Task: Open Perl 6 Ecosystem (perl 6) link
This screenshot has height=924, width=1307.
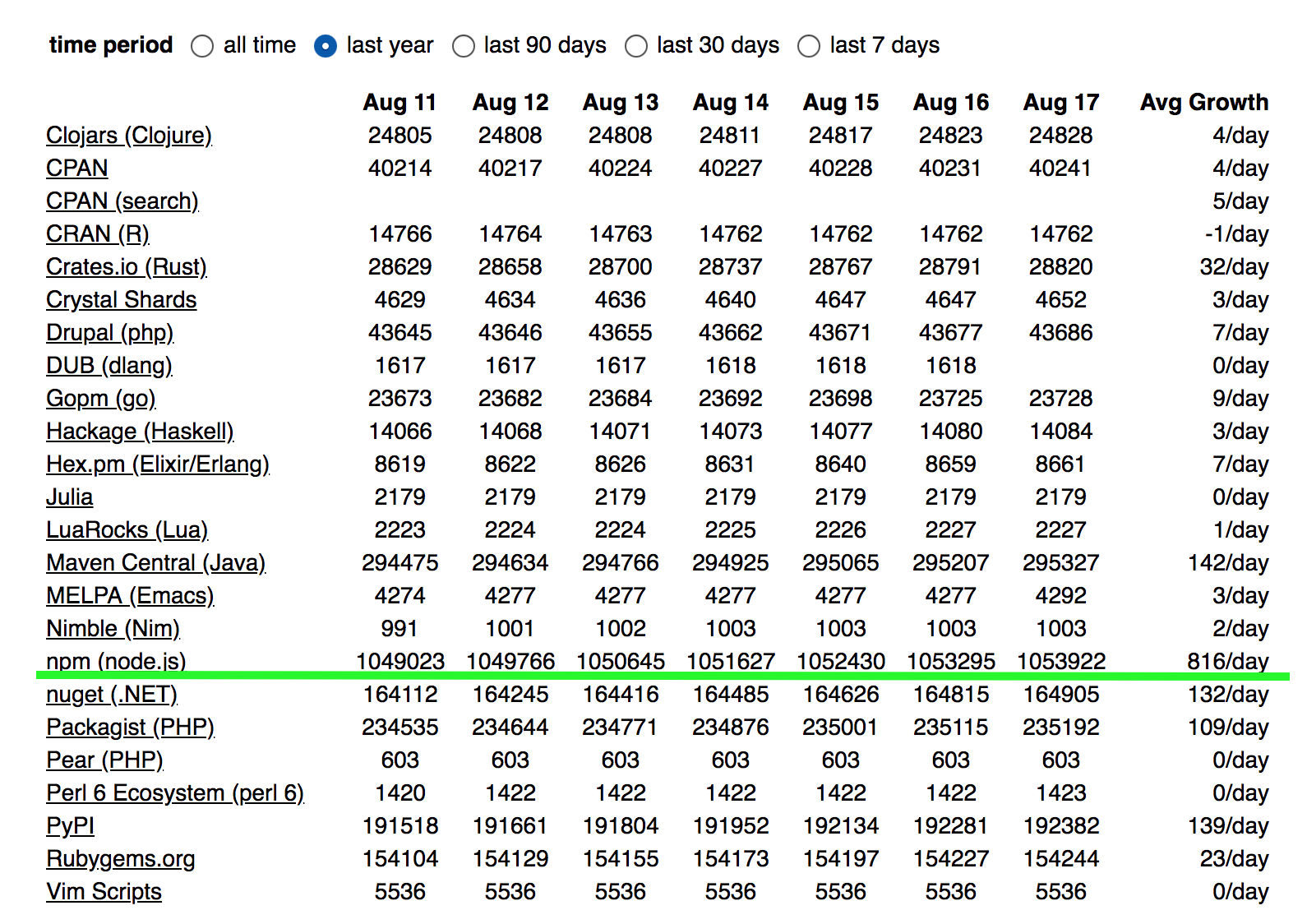Action: 175,793
